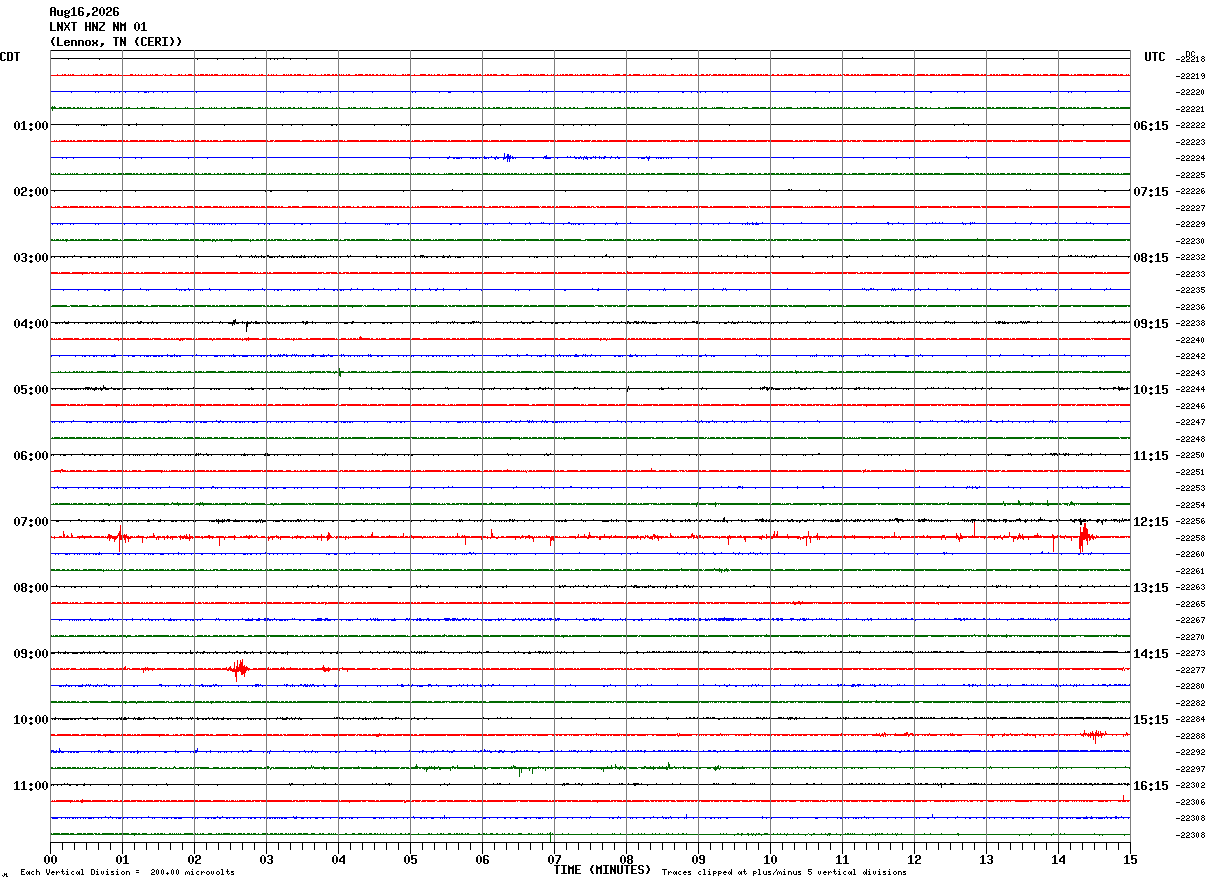Click the Lennox, TN (CERI) location text
Viewport: 1210px width, 886px height.
pos(116,42)
